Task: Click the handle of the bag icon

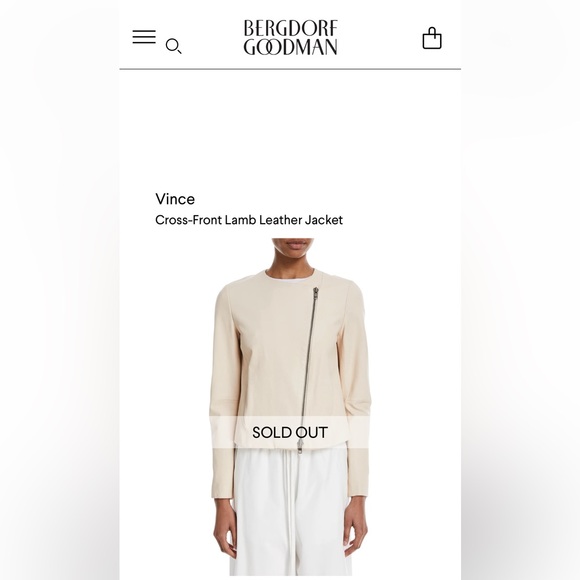Action: pos(432,30)
